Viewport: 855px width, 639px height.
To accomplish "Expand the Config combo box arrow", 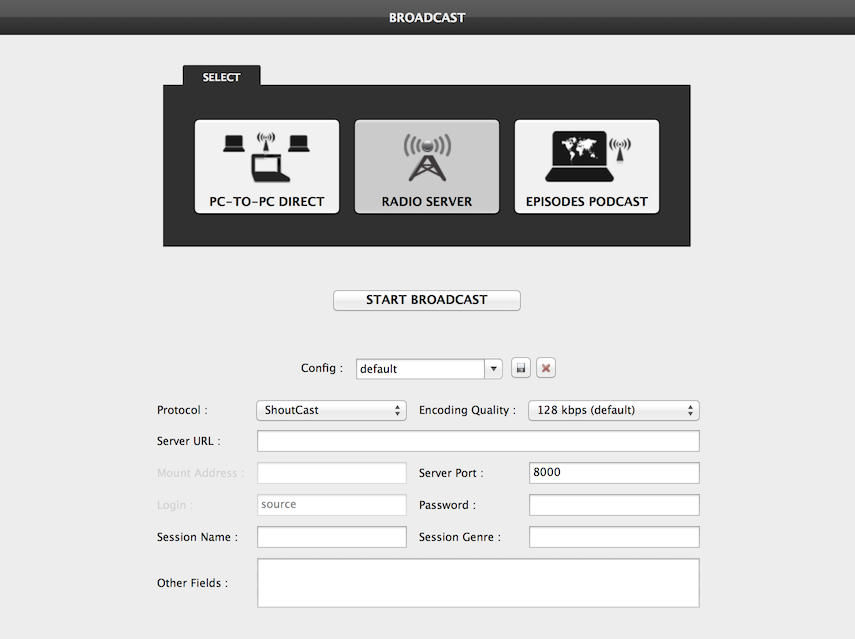I will tap(493, 369).
